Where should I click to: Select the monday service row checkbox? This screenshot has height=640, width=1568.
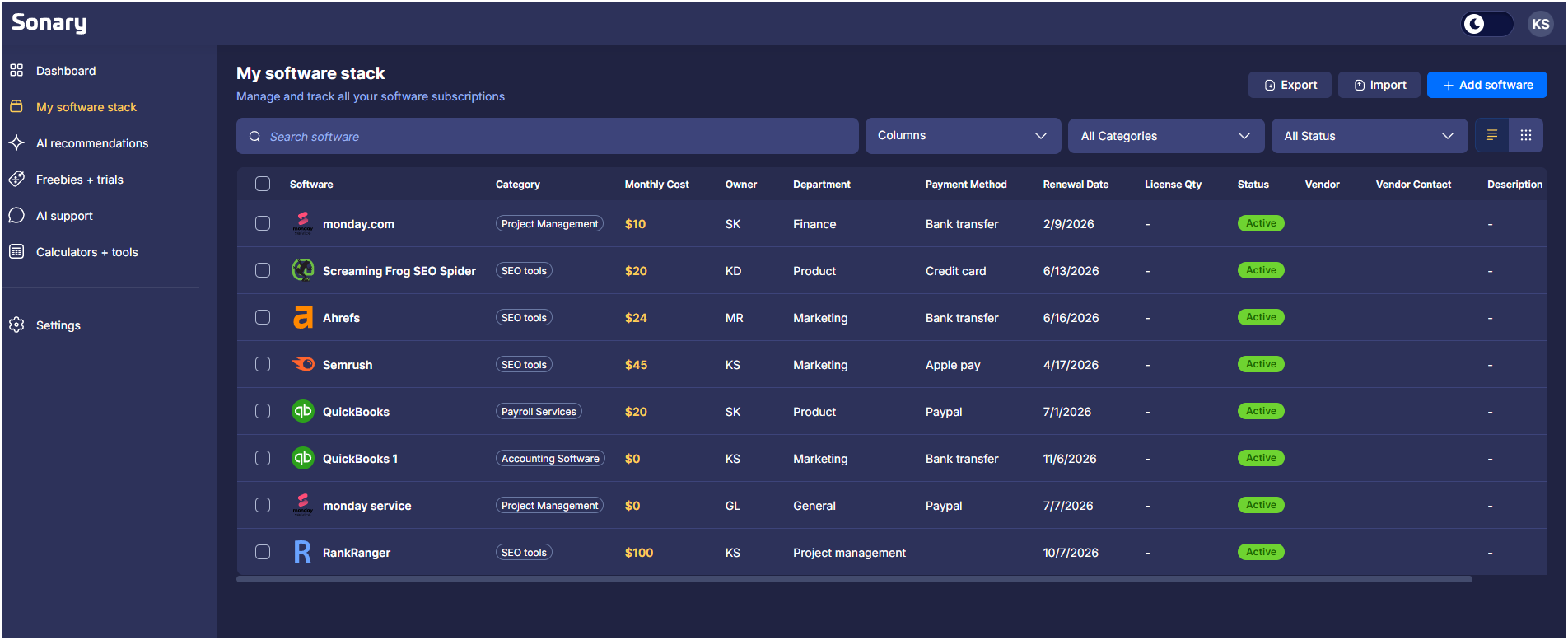click(263, 505)
